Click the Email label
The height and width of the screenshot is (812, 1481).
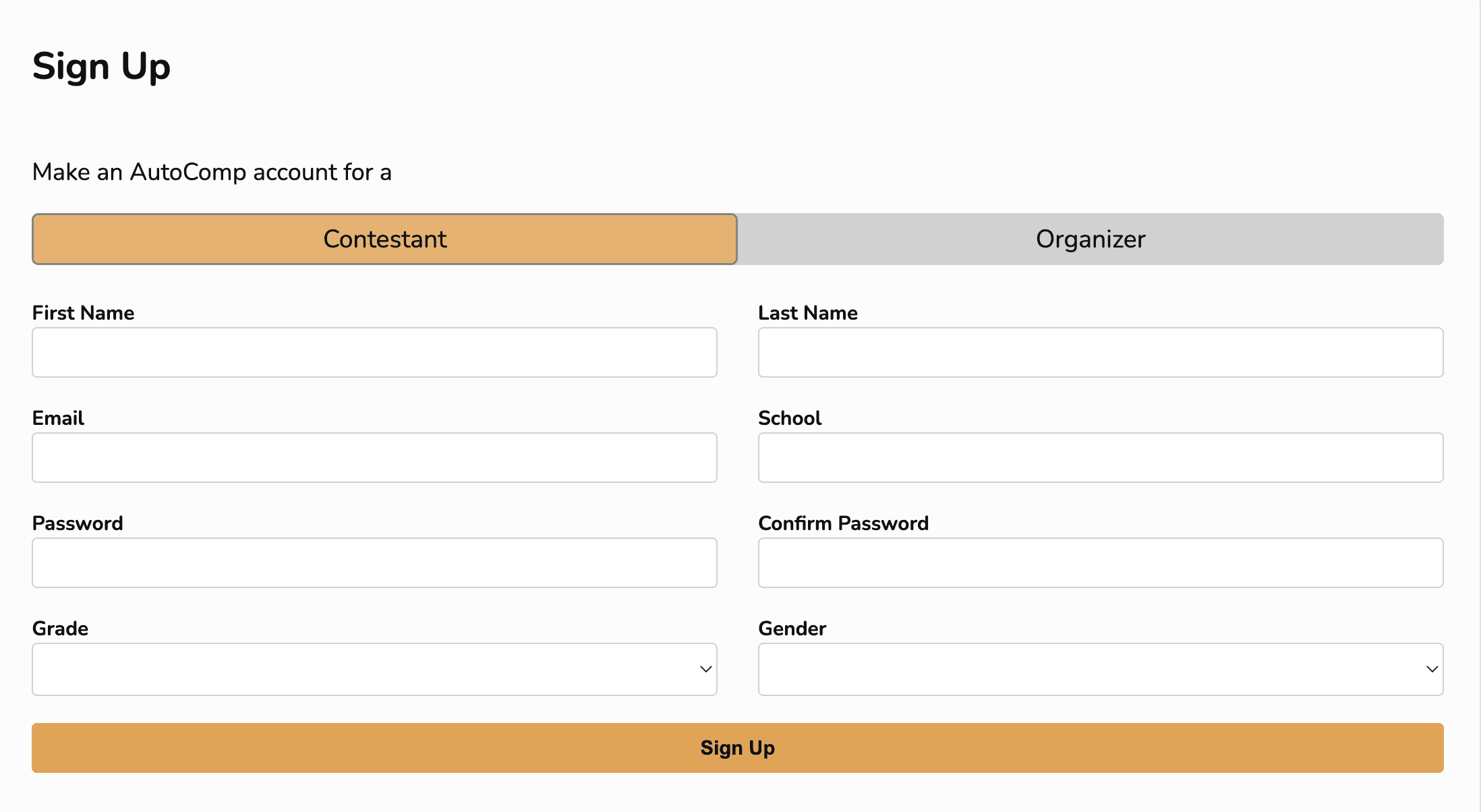[58, 418]
